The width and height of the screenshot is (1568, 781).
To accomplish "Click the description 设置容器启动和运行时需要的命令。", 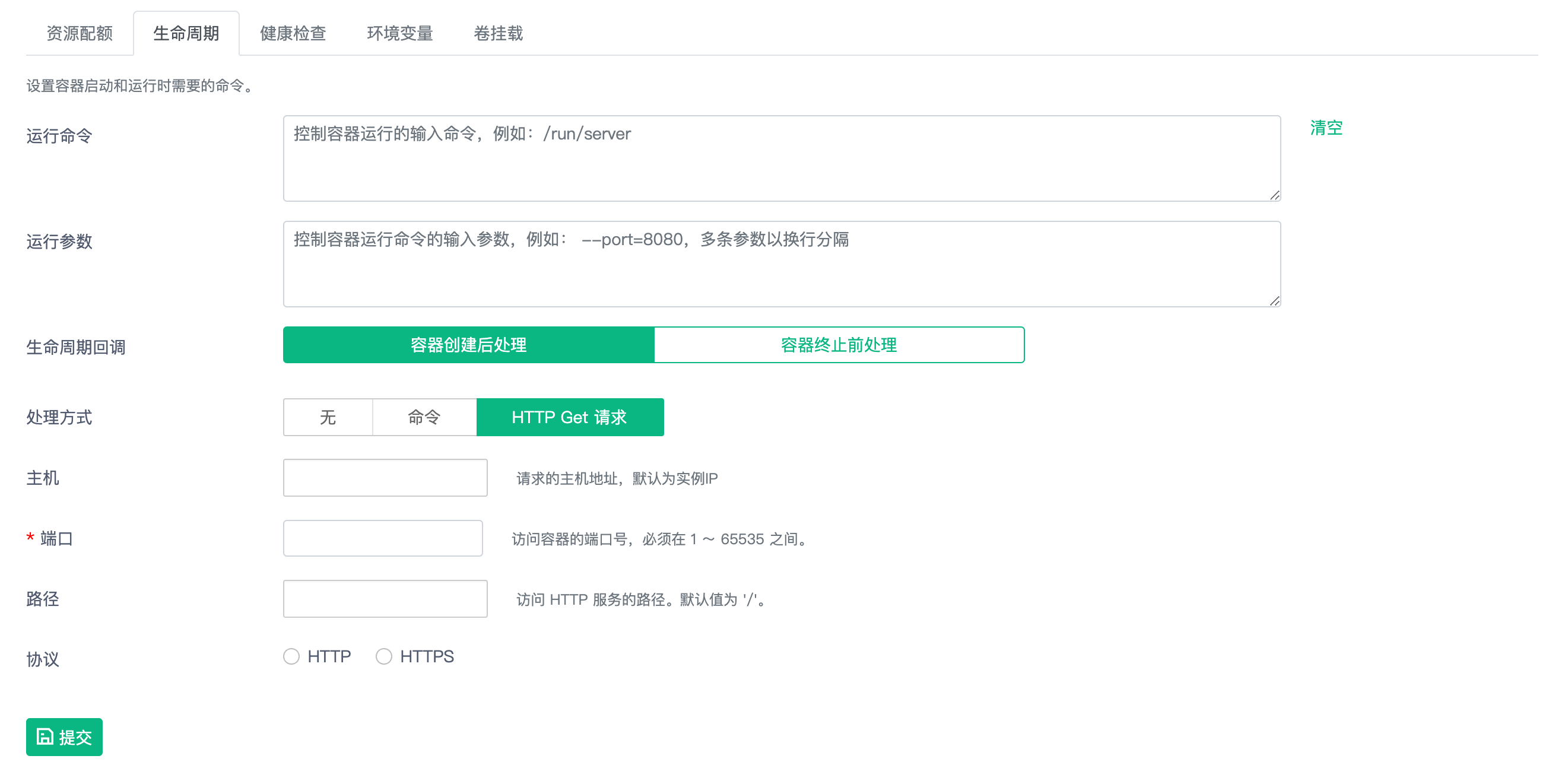I will (141, 86).
